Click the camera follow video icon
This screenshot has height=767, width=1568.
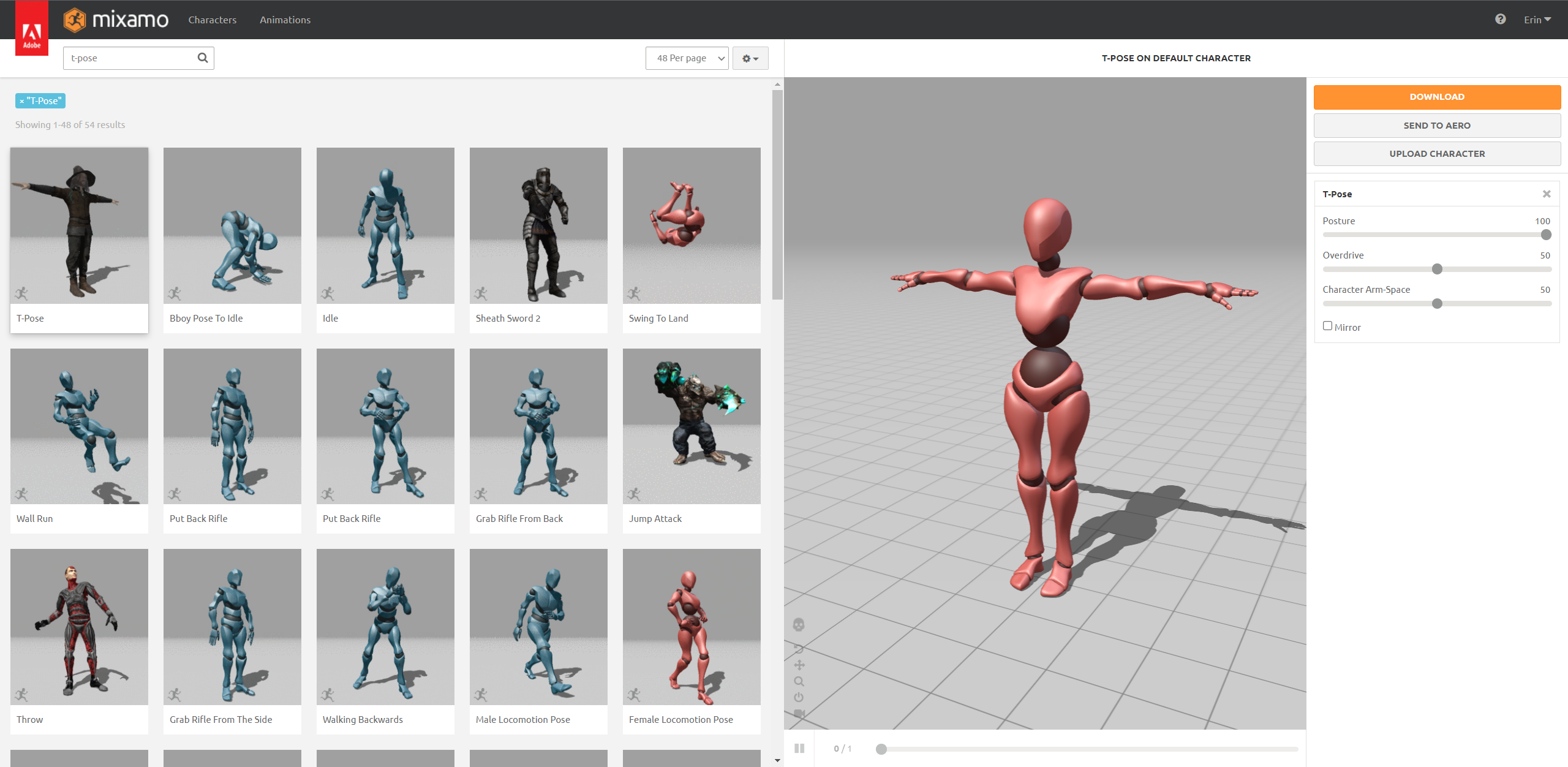click(799, 714)
